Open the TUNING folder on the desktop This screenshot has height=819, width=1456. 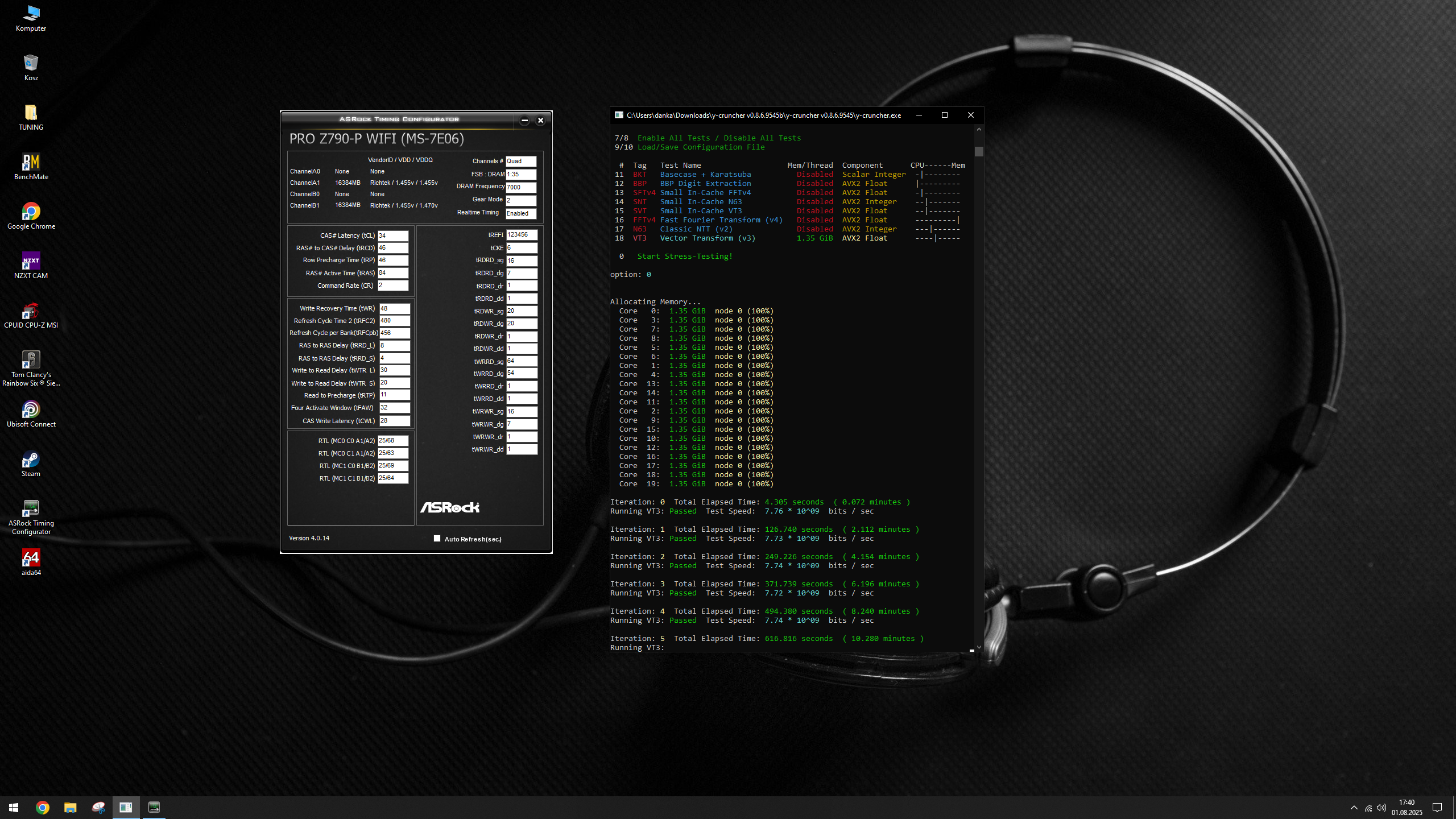click(31, 113)
